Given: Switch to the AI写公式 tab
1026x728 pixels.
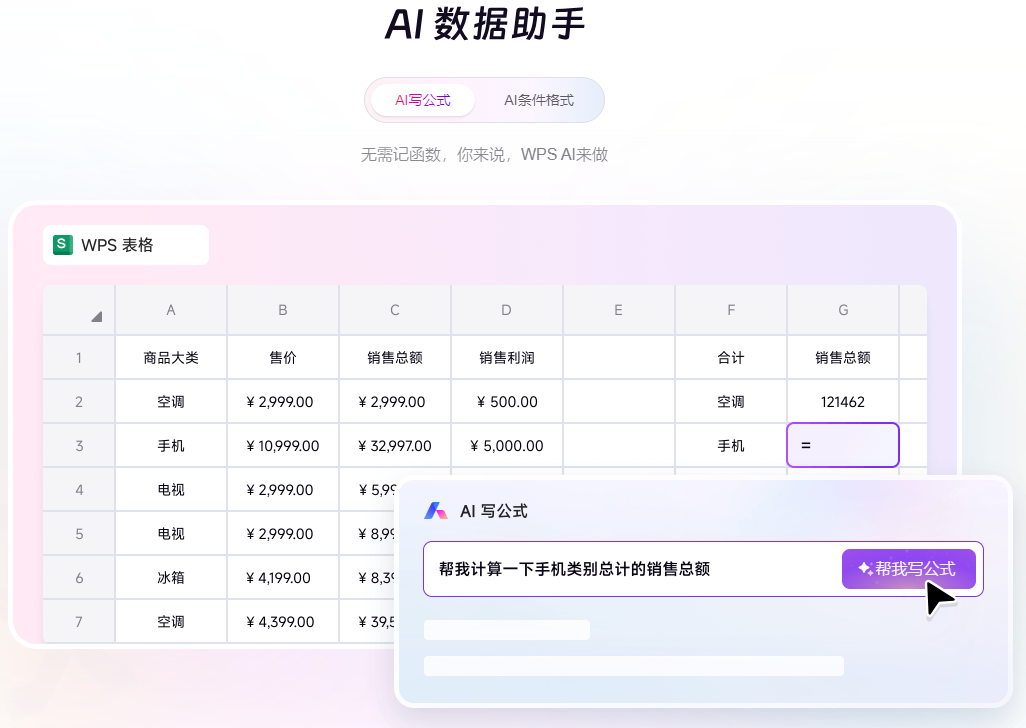Looking at the screenshot, I should tap(423, 100).
